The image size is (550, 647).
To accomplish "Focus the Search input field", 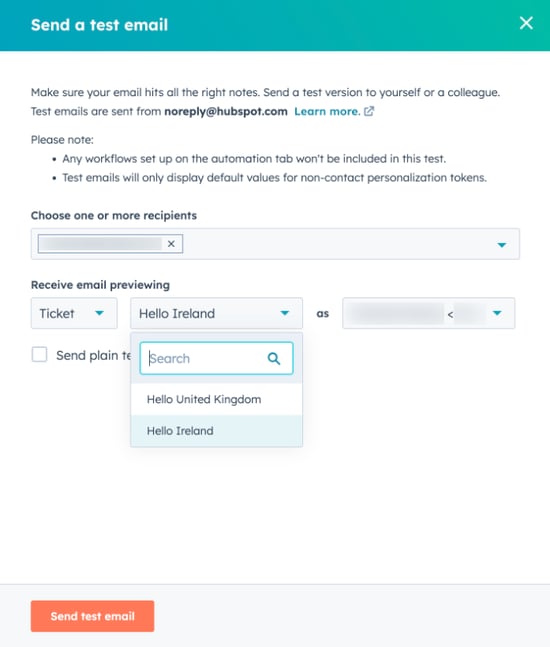I will [x=206, y=359].
